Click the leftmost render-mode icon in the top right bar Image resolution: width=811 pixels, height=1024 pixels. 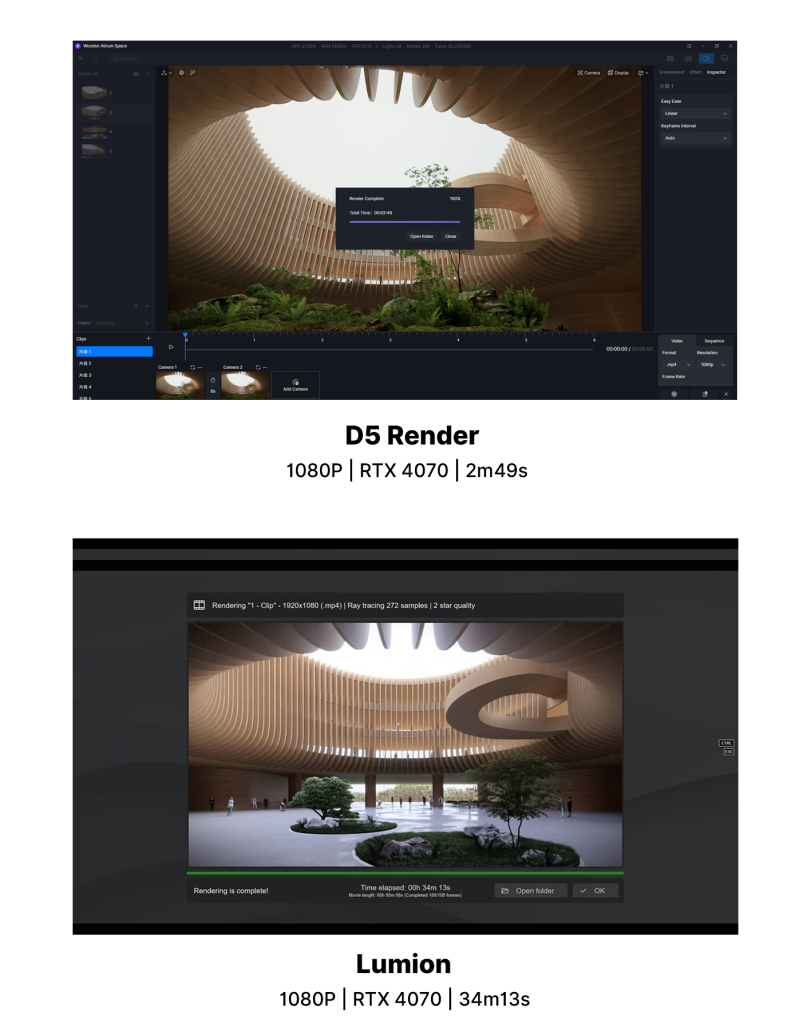(x=670, y=59)
